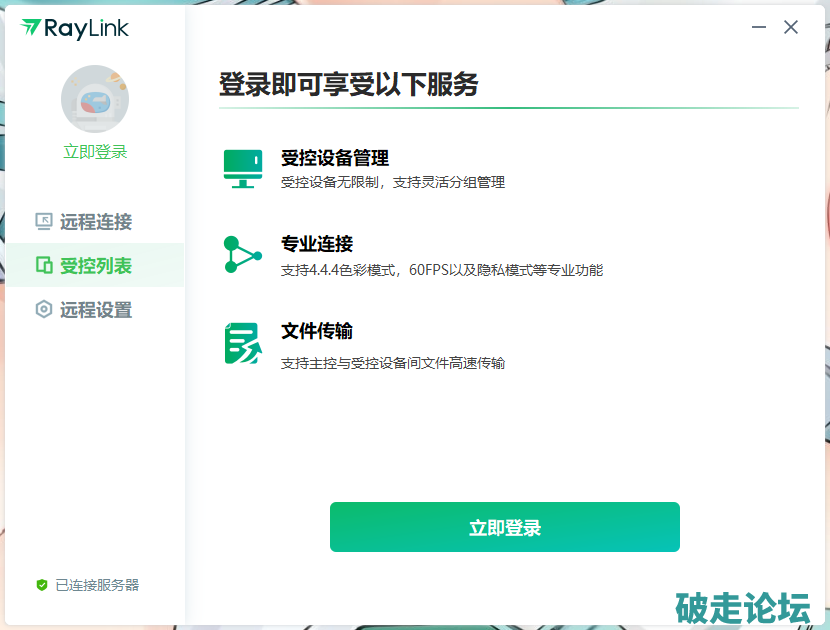Click the green 立即登录 link under the avatar

(x=95, y=152)
